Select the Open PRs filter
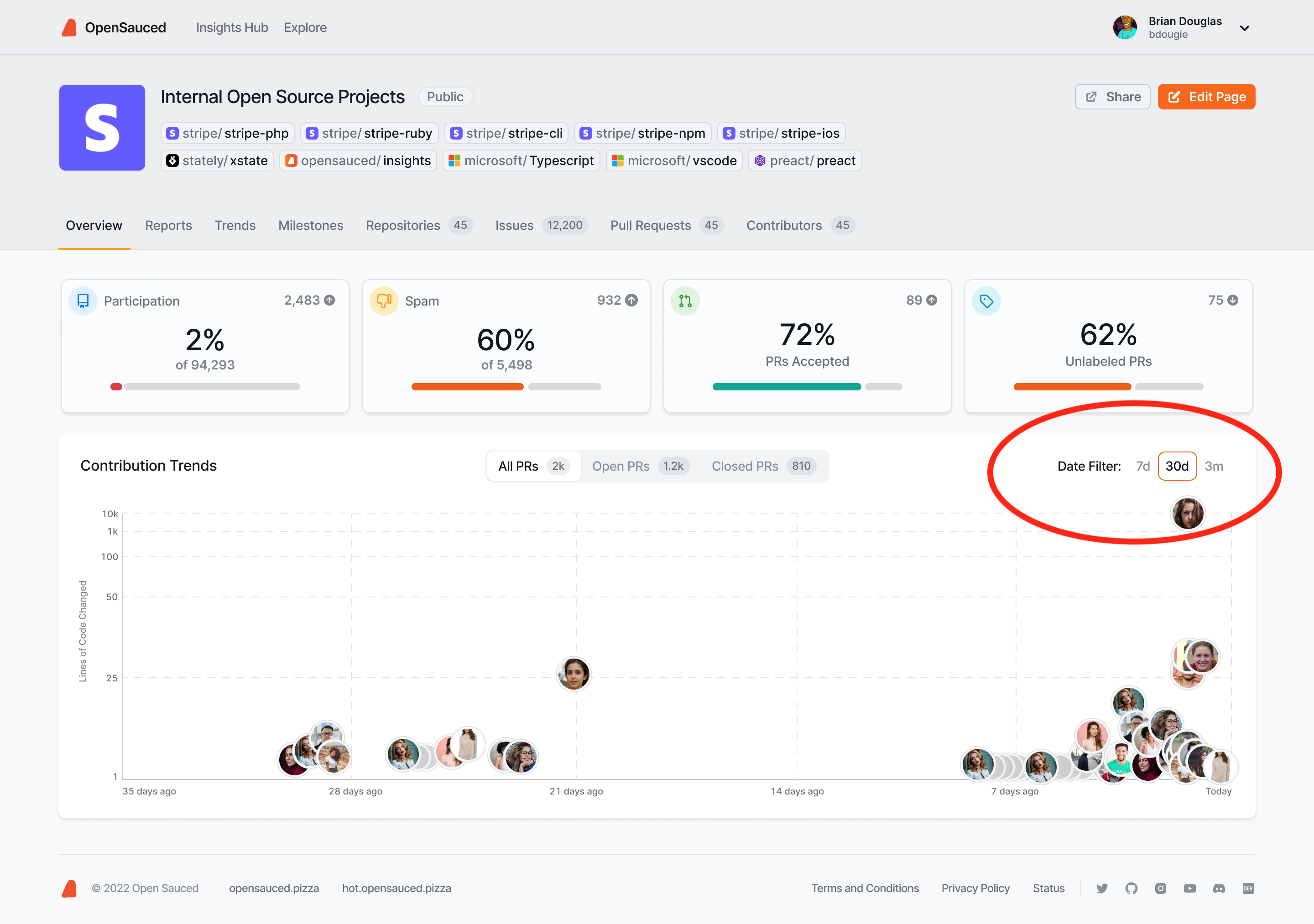This screenshot has height=924, width=1314. click(x=641, y=466)
